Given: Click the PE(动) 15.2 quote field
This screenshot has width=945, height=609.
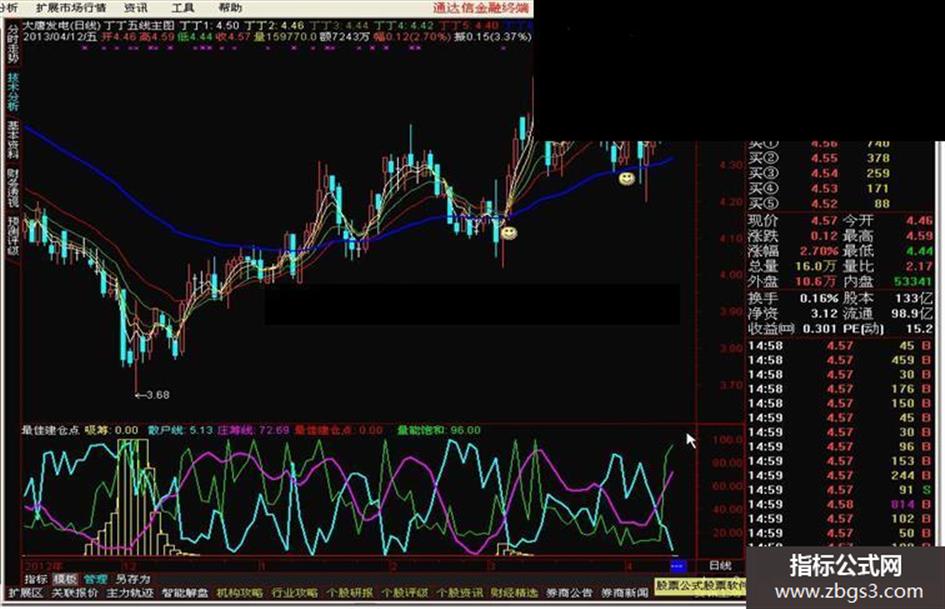Looking at the screenshot, I should pos(888,329).
